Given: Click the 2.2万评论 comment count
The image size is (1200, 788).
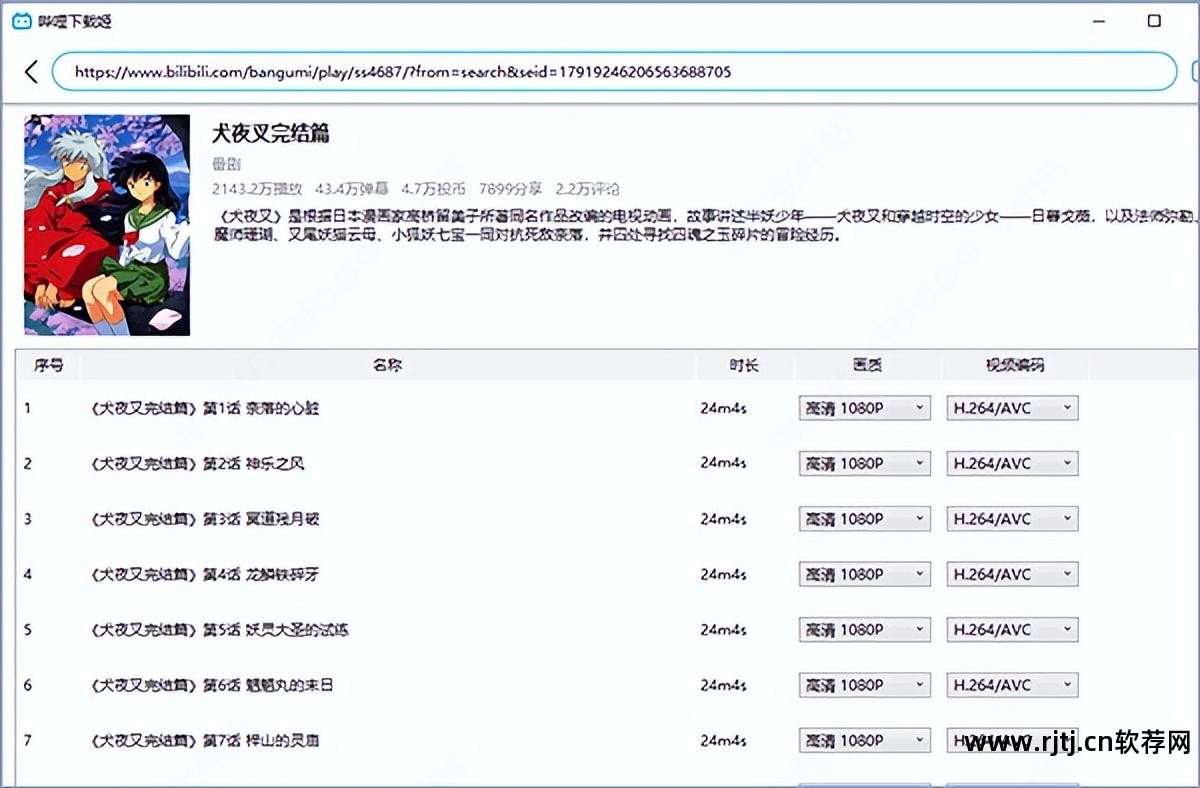Looking at the screenshot, I should tap(587, 188).
